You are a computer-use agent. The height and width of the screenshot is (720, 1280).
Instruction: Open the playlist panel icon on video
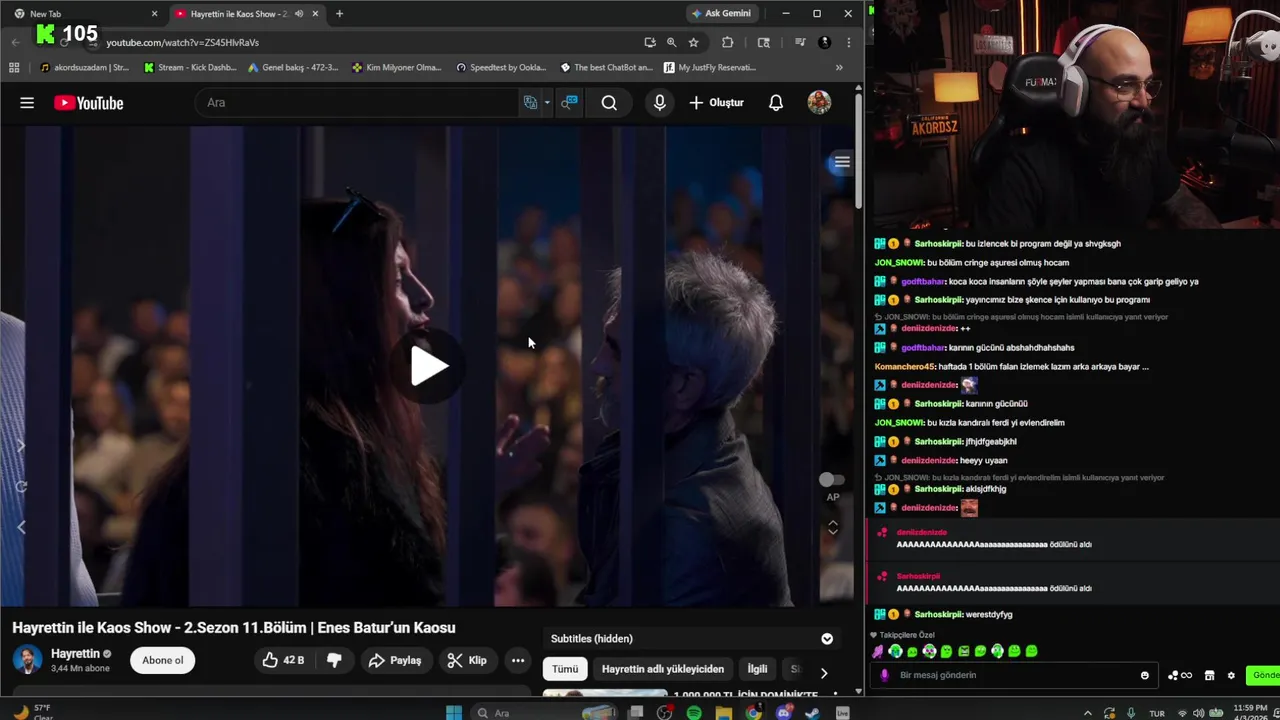pos(842,162)
